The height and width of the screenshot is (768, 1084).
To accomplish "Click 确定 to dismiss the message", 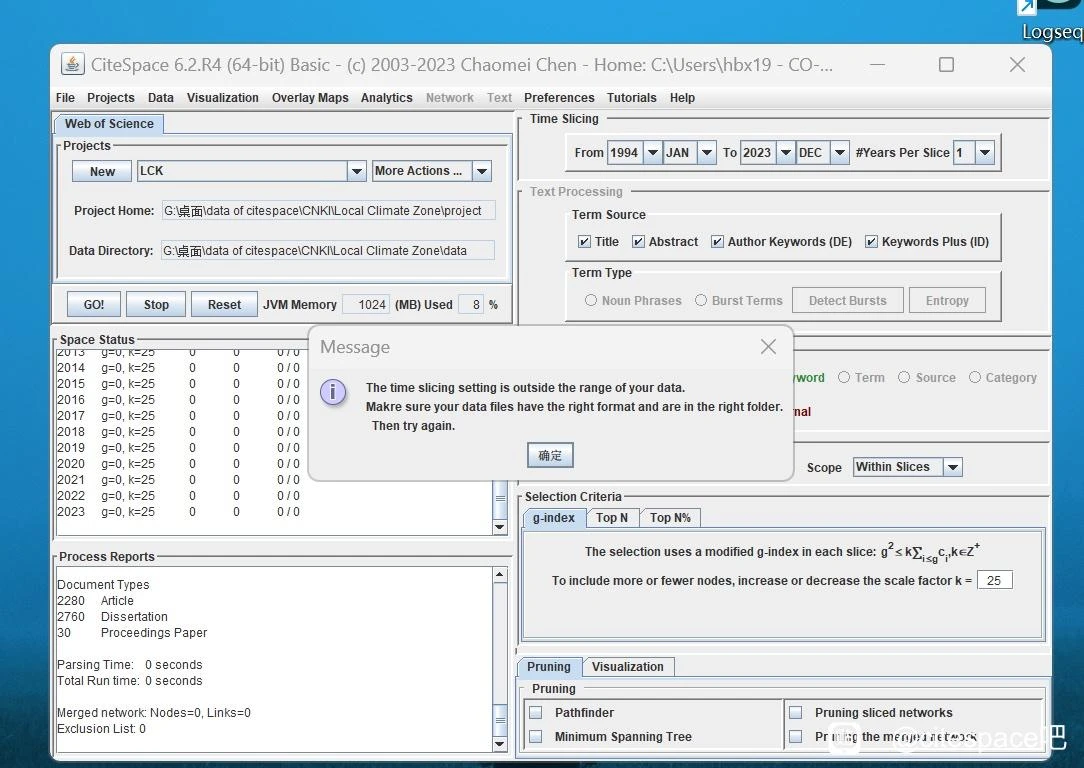I will 550,455.
